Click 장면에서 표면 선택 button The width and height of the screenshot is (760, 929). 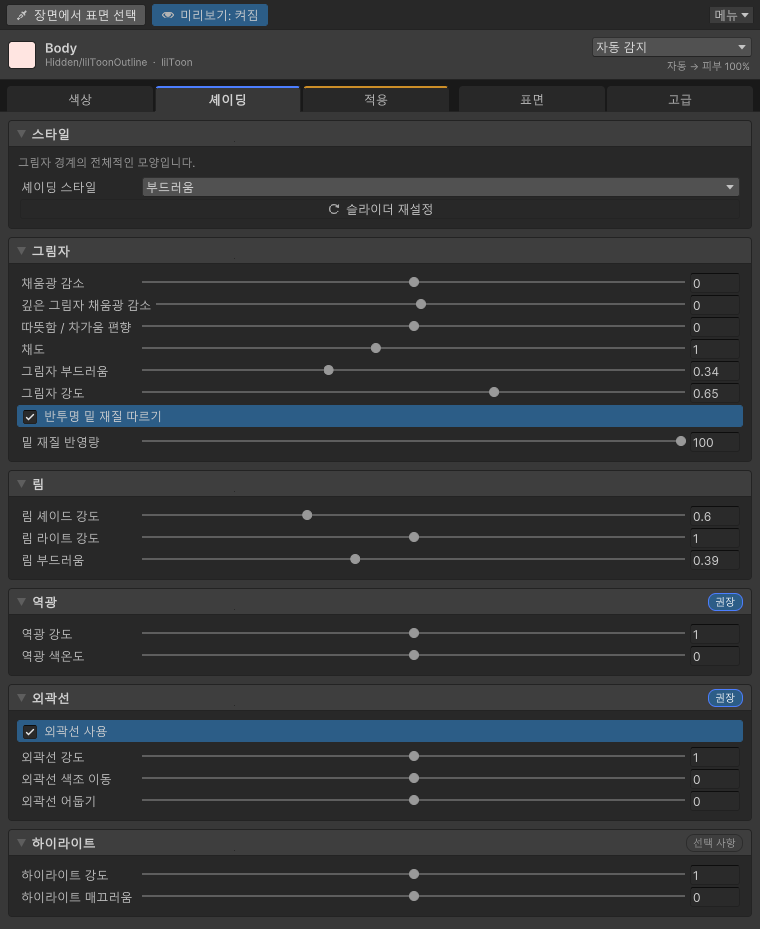[76, 15]
